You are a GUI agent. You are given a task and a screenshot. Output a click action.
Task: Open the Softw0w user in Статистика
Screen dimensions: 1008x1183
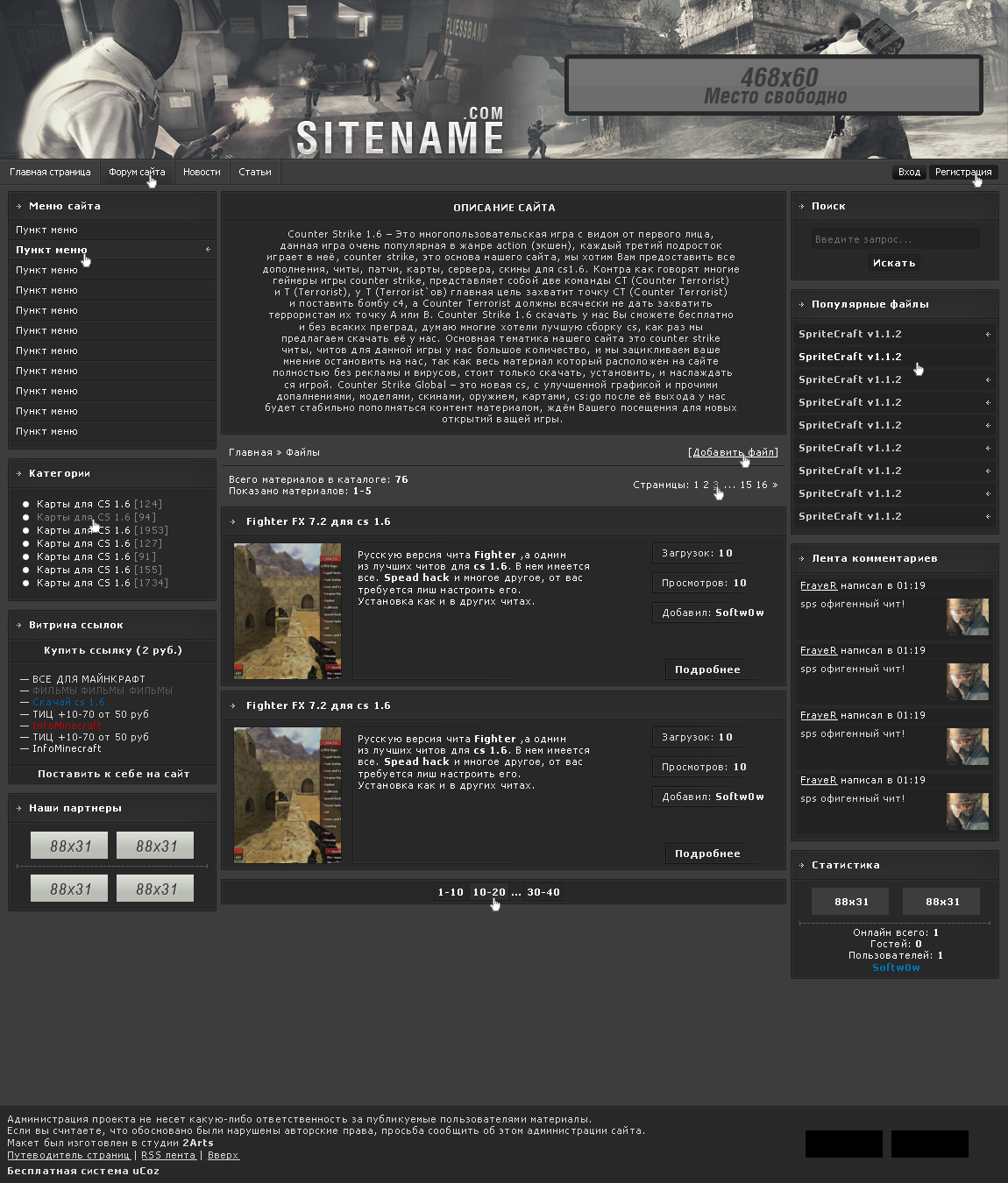coord(896,967)
